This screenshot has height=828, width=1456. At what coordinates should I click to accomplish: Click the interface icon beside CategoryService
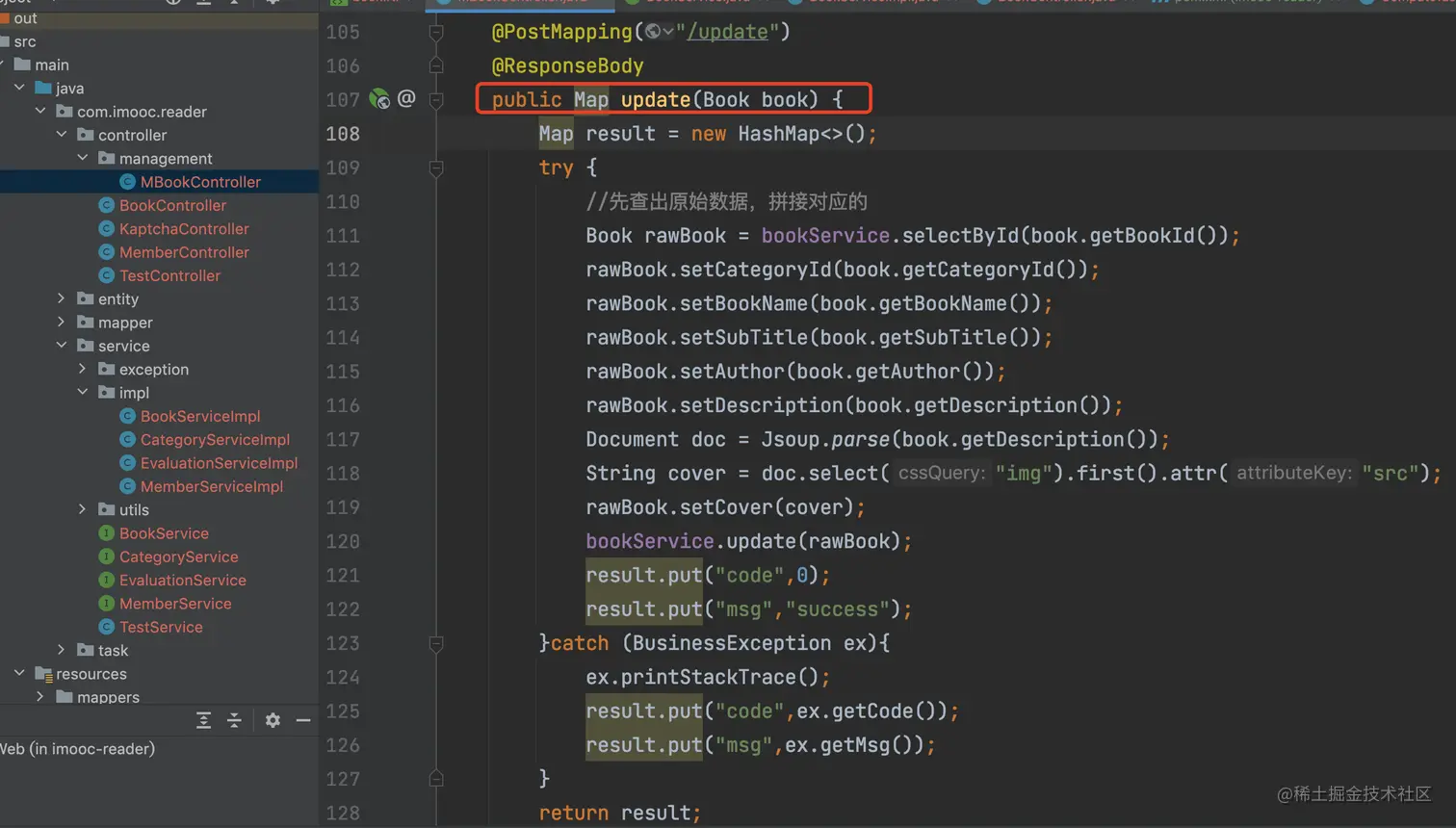tap(107, 556)
